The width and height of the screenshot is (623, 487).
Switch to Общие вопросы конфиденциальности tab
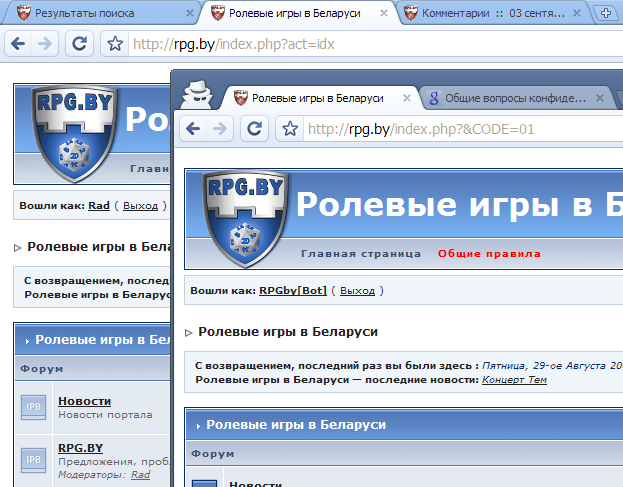point(517,98)
